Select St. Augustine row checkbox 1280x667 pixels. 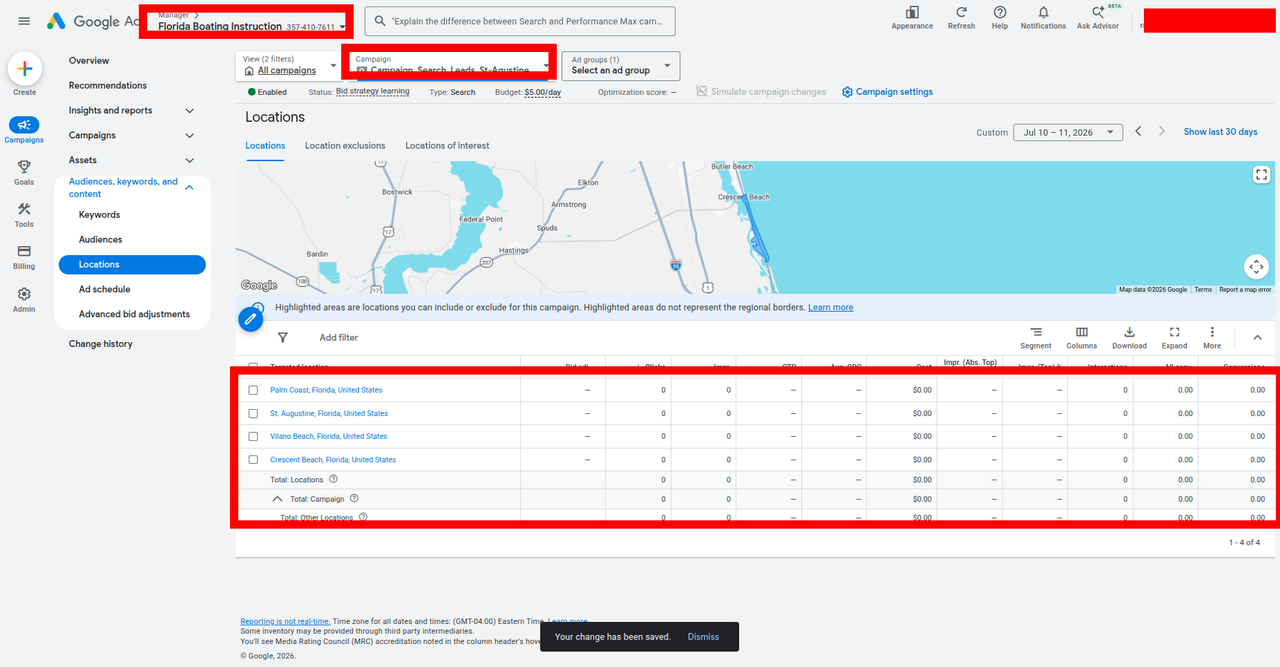pyautogui.click(x=253, y=413)
